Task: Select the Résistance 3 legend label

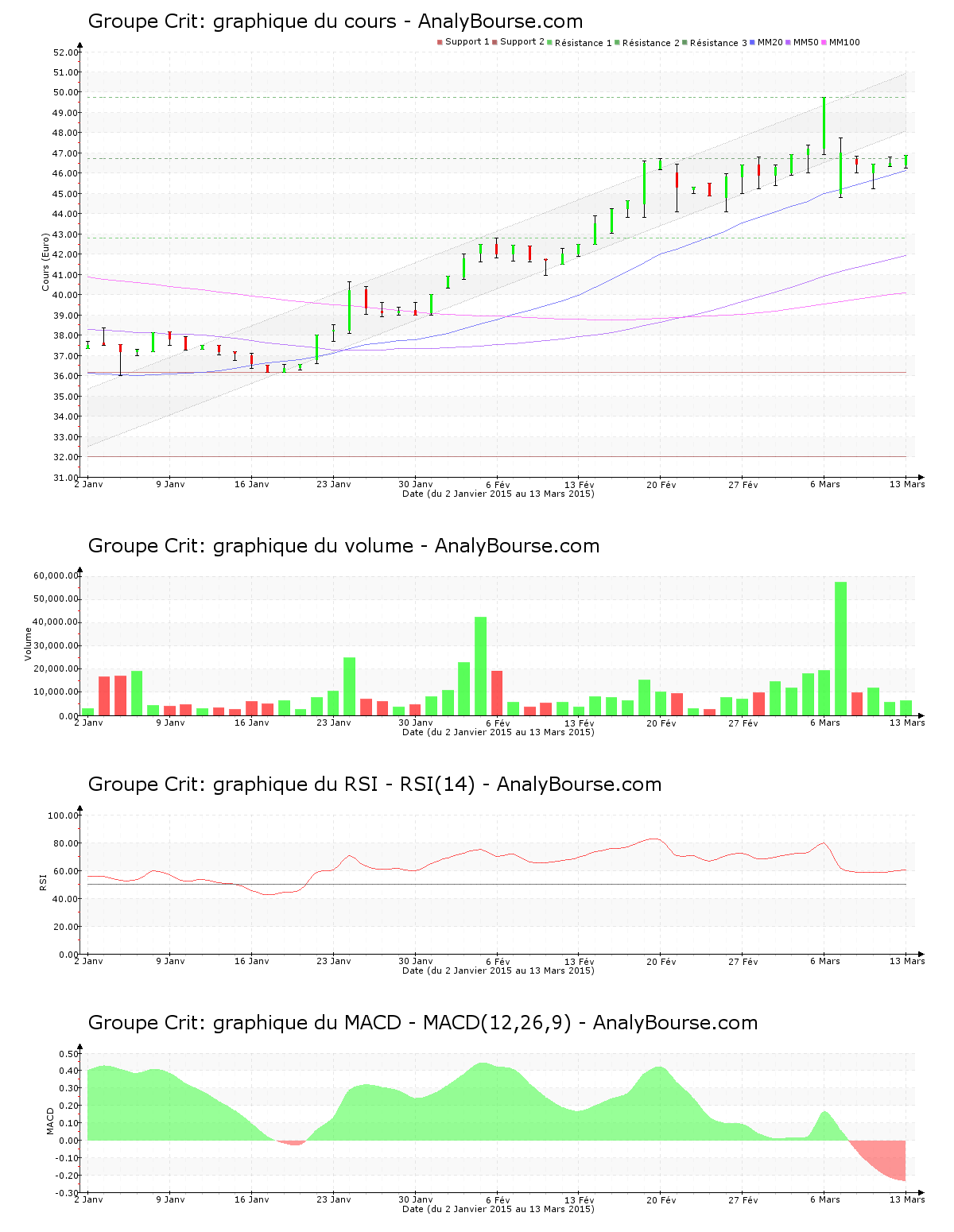Action: pyautogui.click(x=719, y=43)
